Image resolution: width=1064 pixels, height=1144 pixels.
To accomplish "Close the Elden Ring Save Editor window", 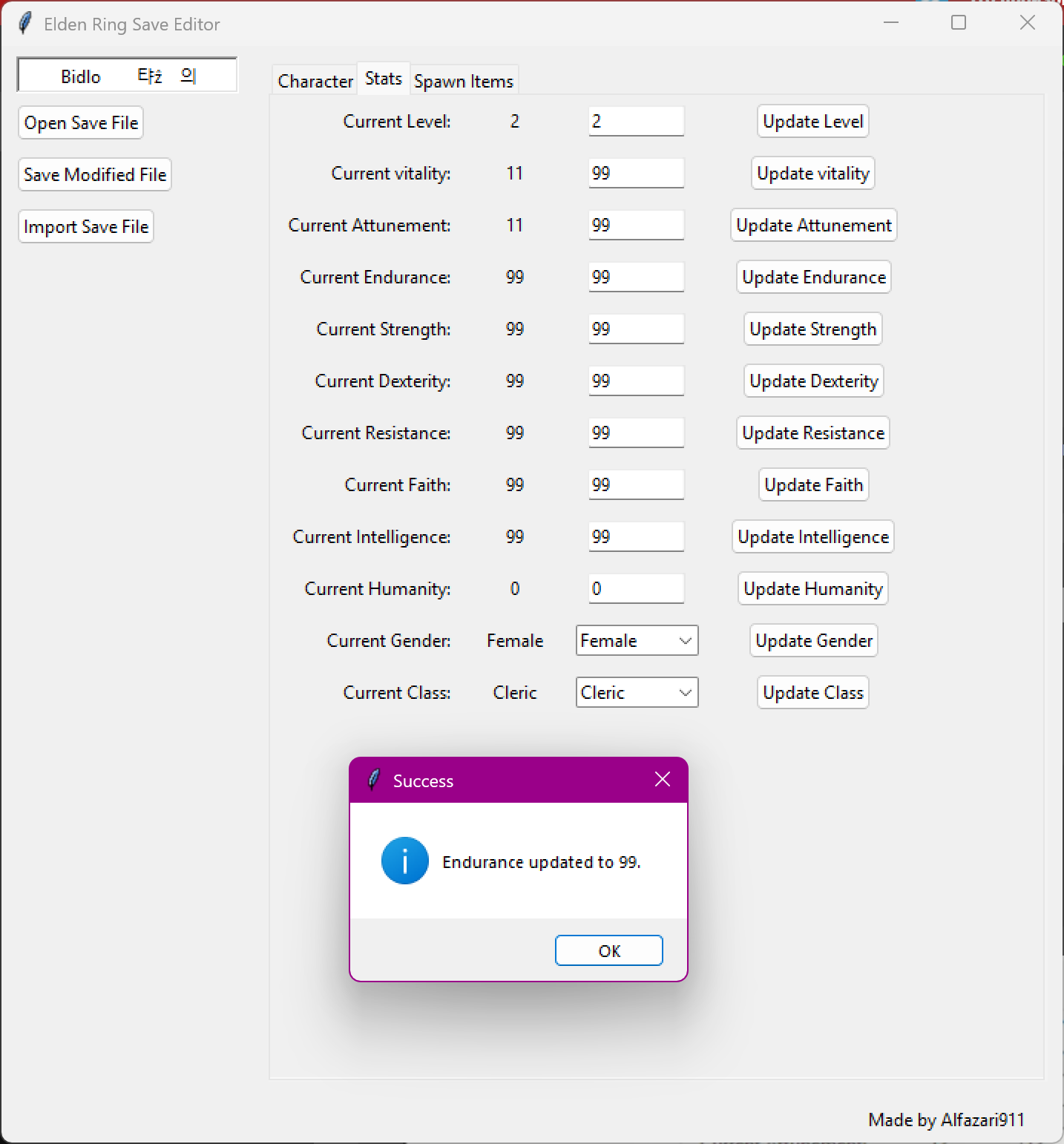I will [1028, 23].
